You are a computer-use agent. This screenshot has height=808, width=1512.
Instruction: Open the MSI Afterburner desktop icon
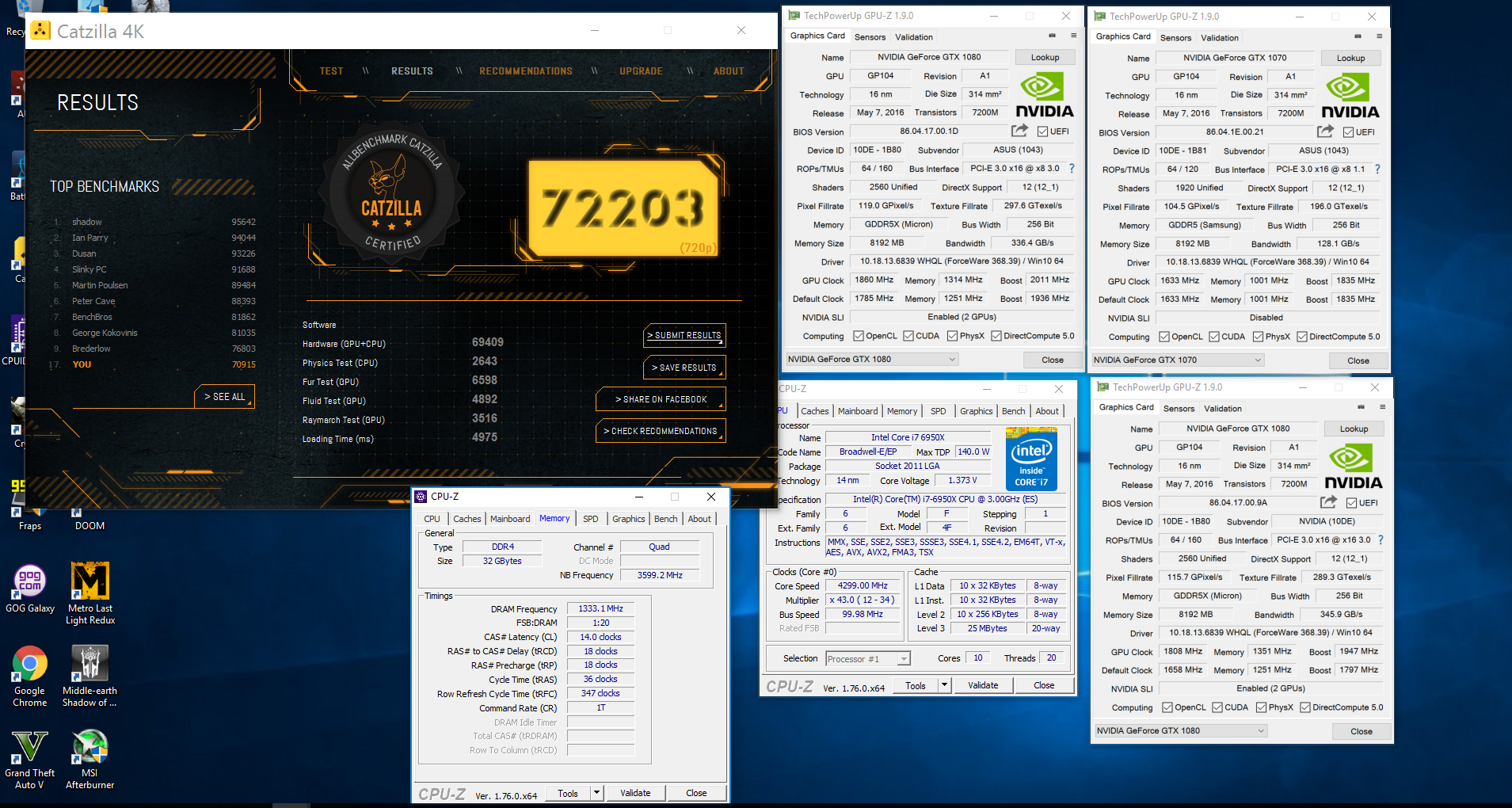click(90, 758)
